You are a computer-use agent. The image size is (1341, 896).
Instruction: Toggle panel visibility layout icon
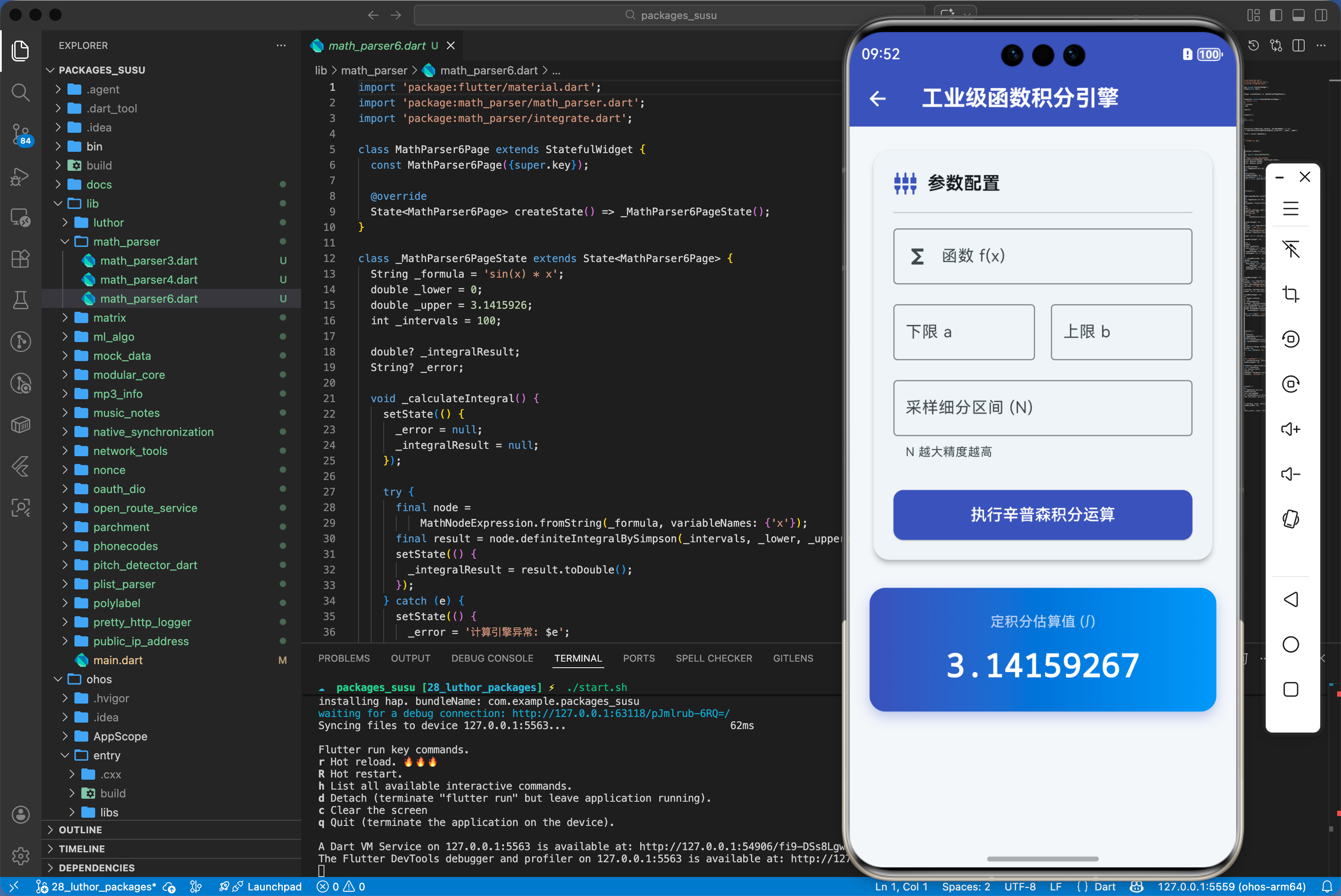pos(1298,16)
